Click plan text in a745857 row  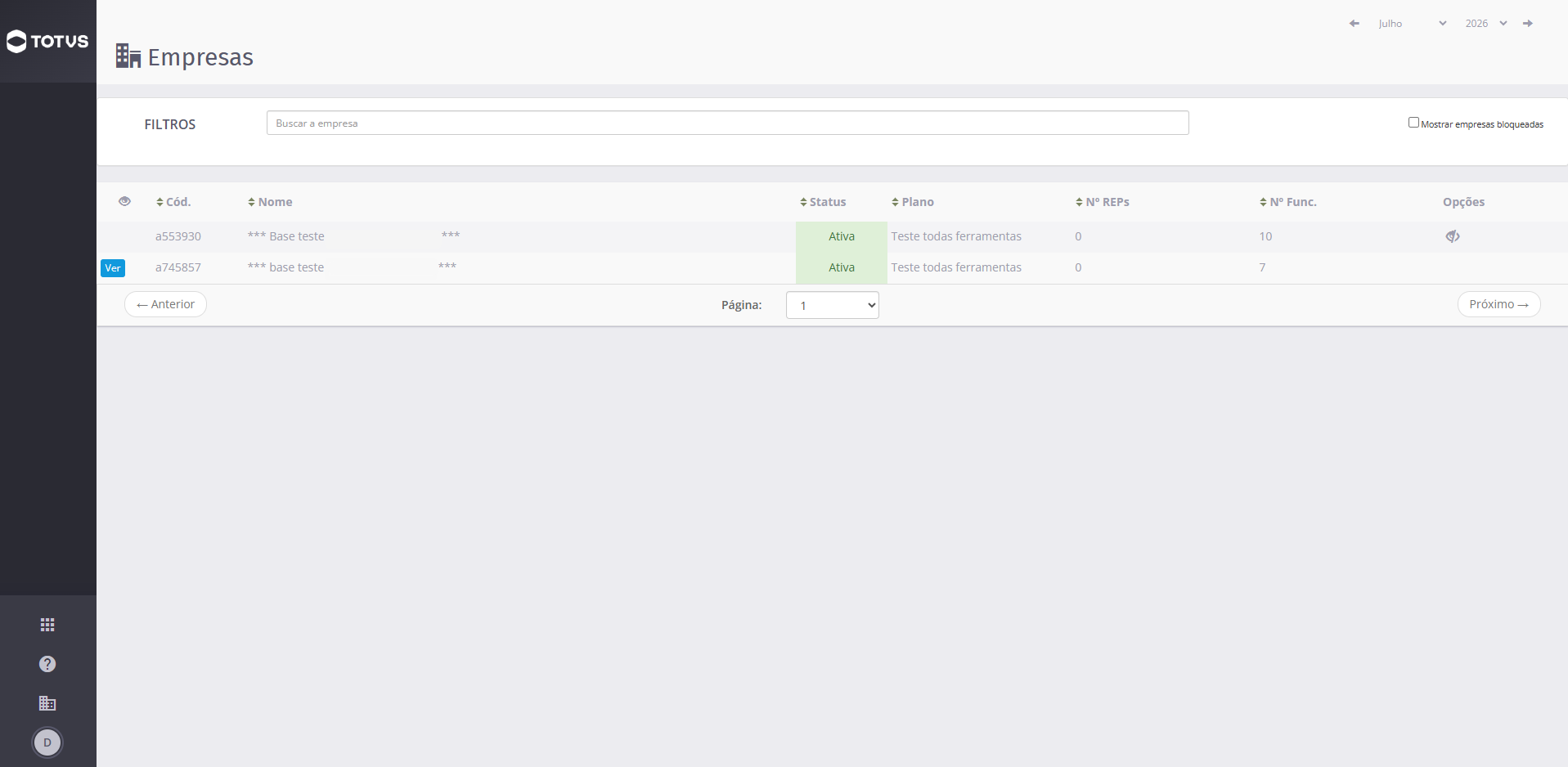point(956,267)
